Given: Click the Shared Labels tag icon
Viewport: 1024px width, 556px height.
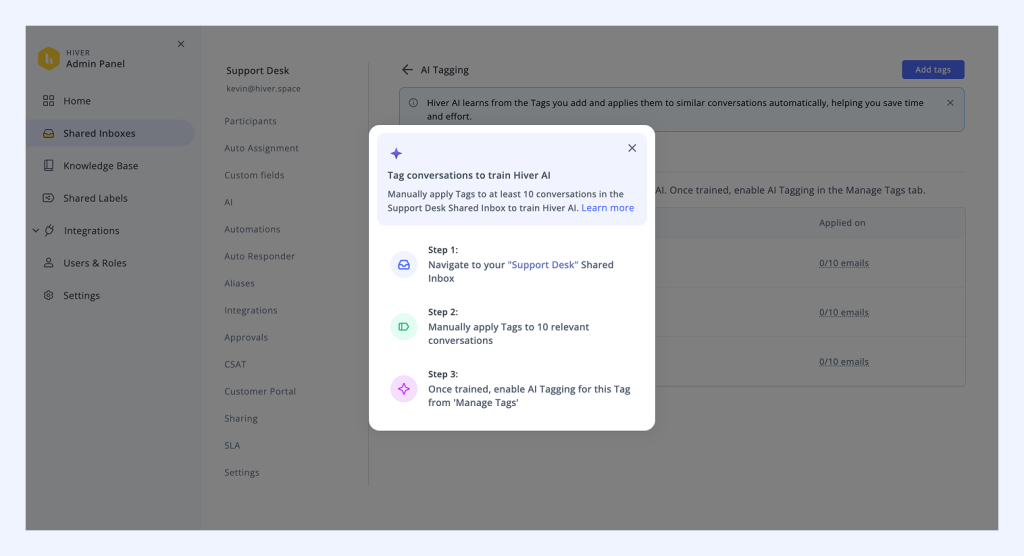Looking at the screenshot, I should pos(48,198).
